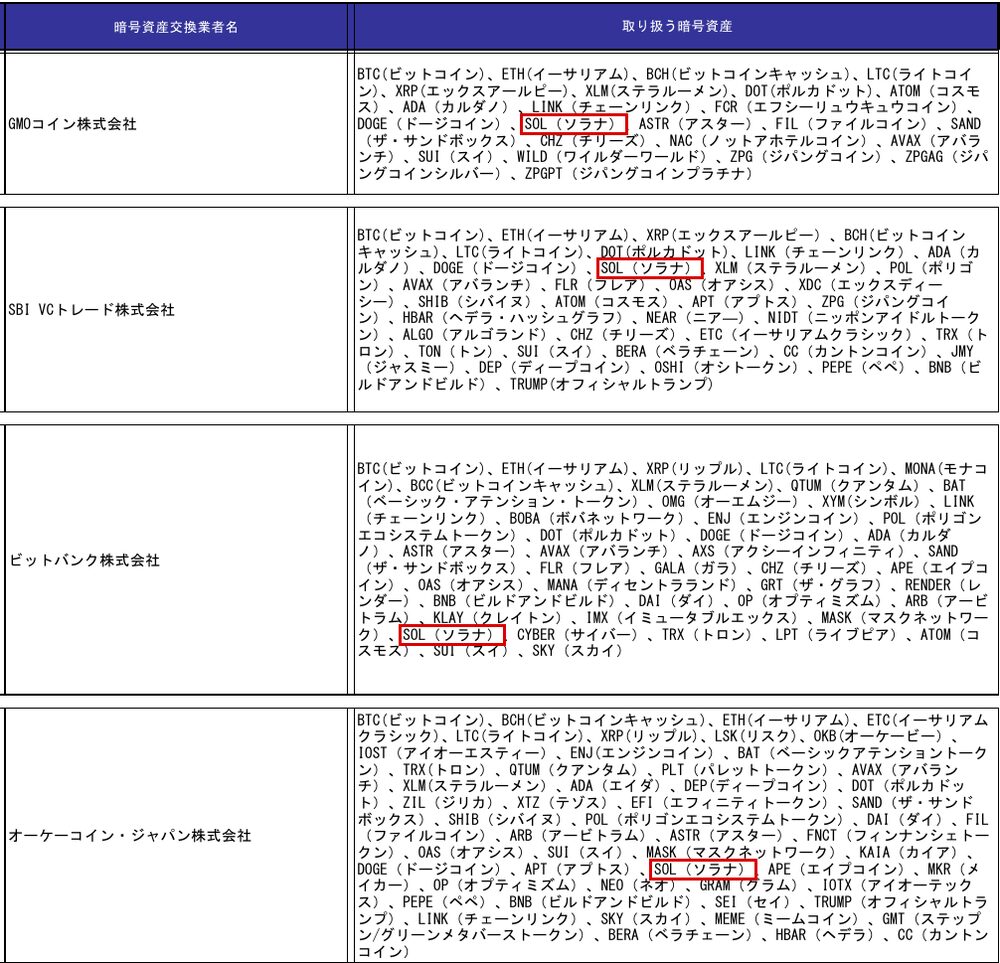Click XTZ(テゾス) in the オーケーコイン・ジャパン row
Image resolution: width=1000 pixels, height=963 pixels.
(x=562, y=803)
